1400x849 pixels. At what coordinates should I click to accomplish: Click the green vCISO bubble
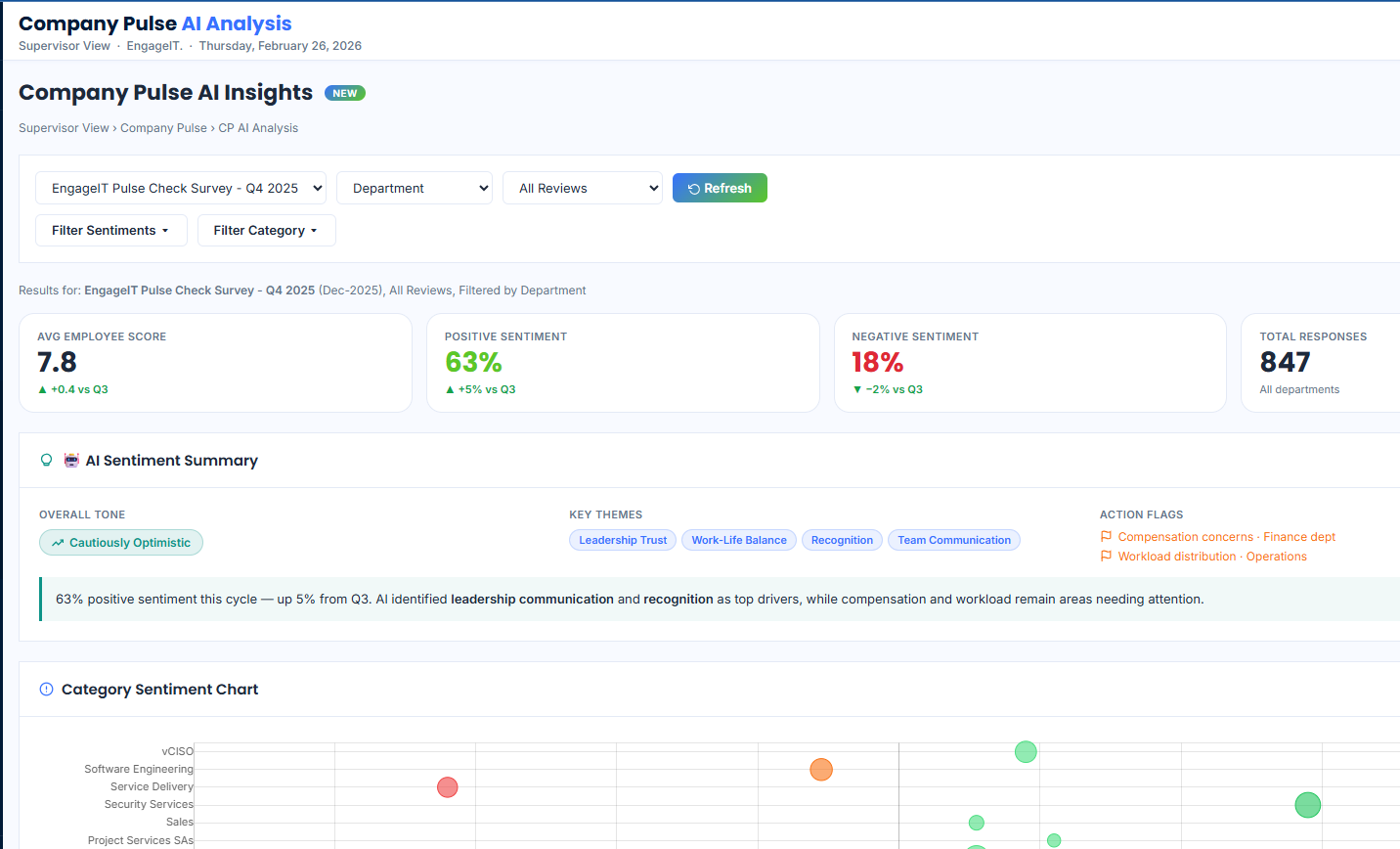(1026, 752)
